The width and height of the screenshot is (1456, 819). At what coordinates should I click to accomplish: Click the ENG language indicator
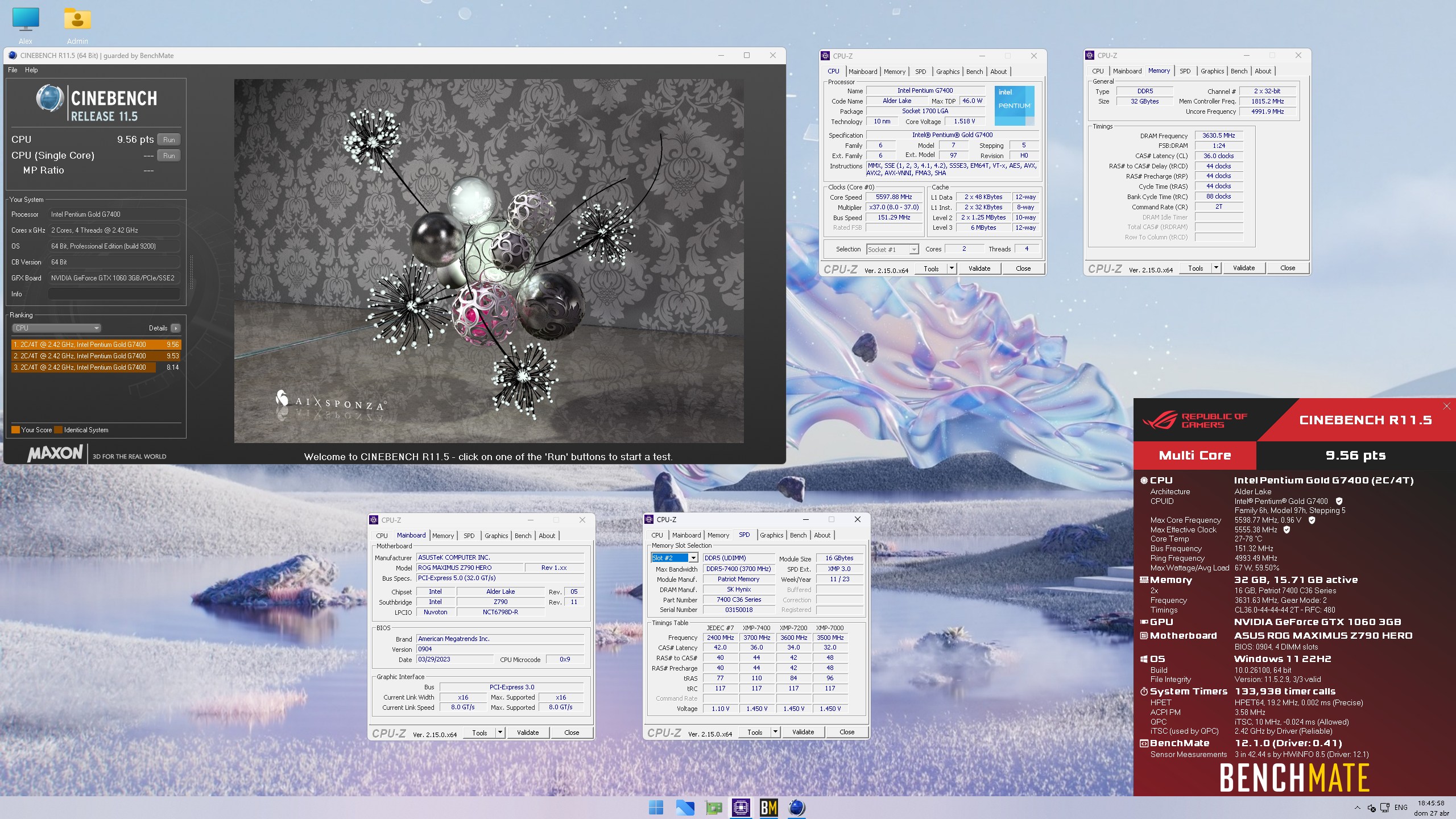pos(1401,808)
